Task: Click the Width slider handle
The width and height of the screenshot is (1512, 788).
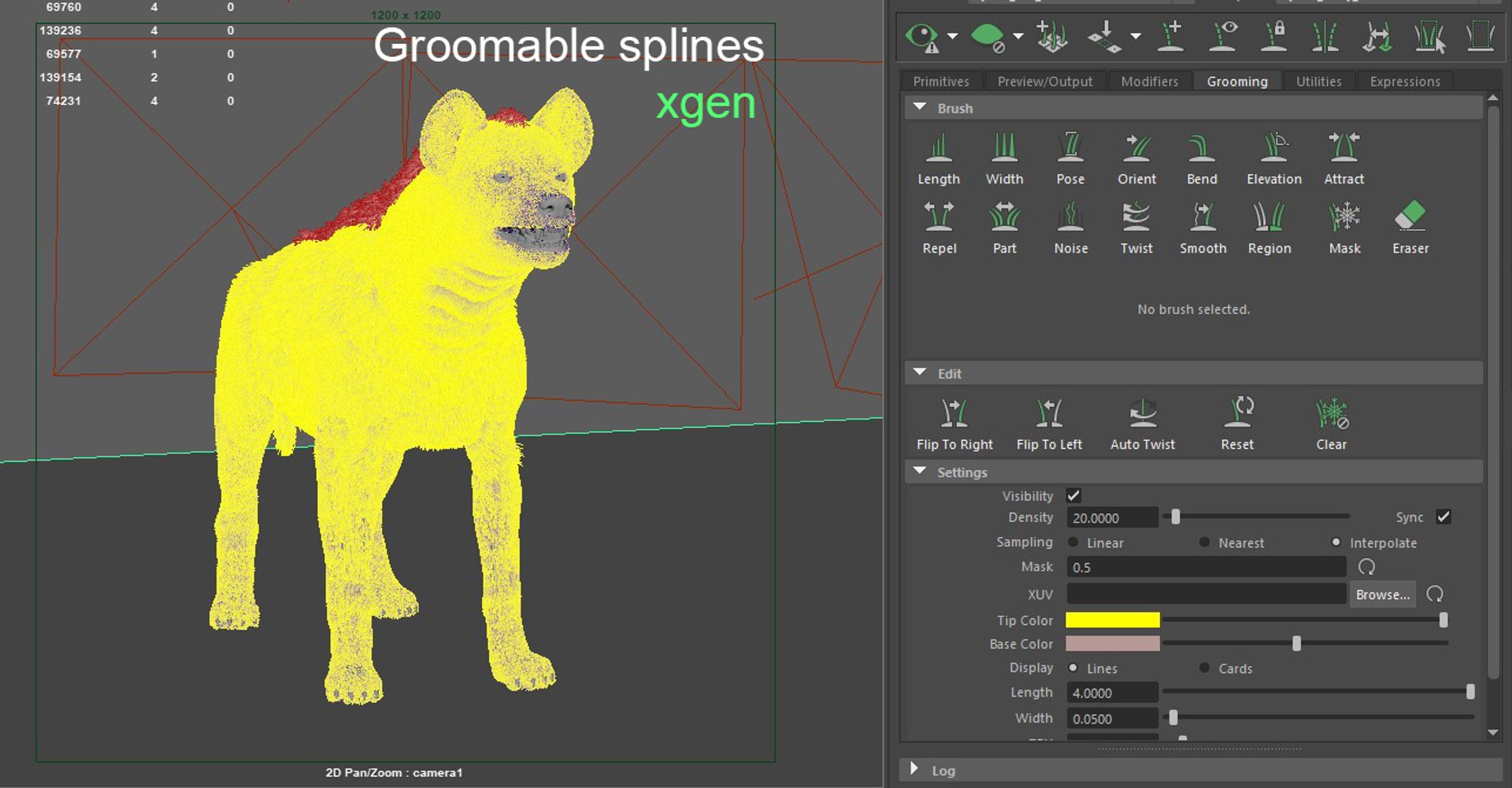Action: point(1173,718)
